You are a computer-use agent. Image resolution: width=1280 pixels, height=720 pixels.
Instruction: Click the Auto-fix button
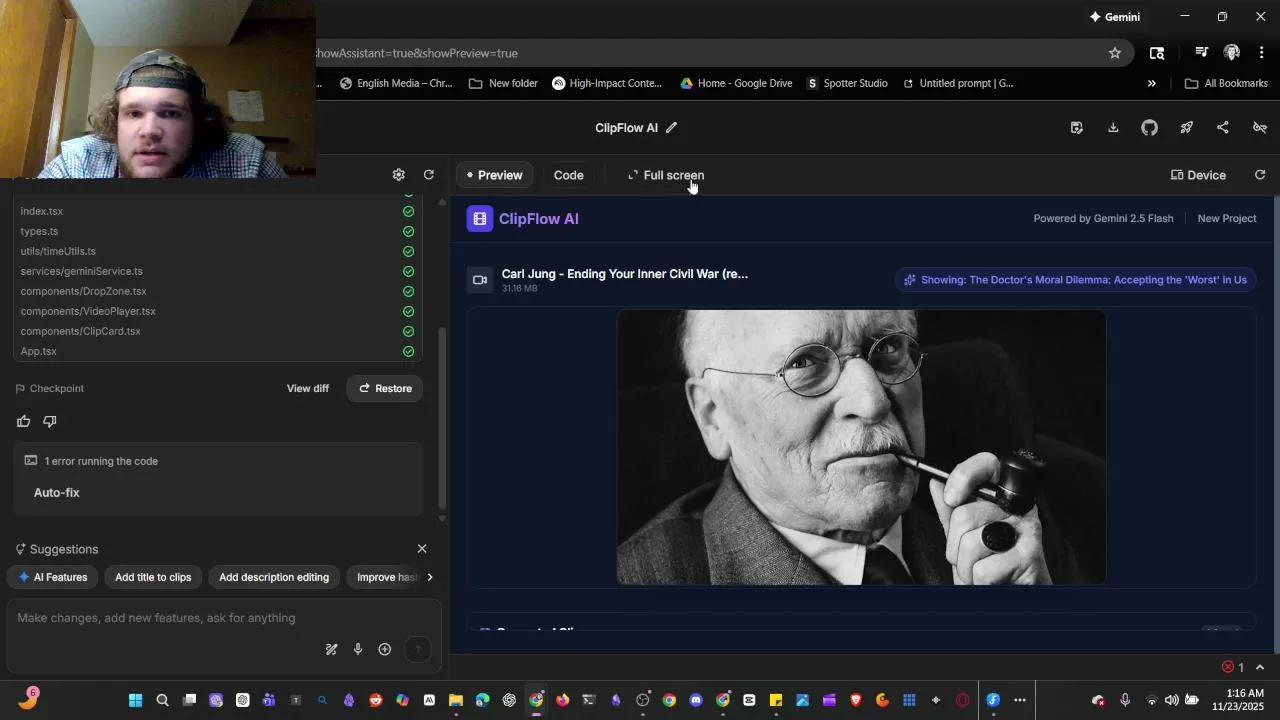tap(57, 492)
